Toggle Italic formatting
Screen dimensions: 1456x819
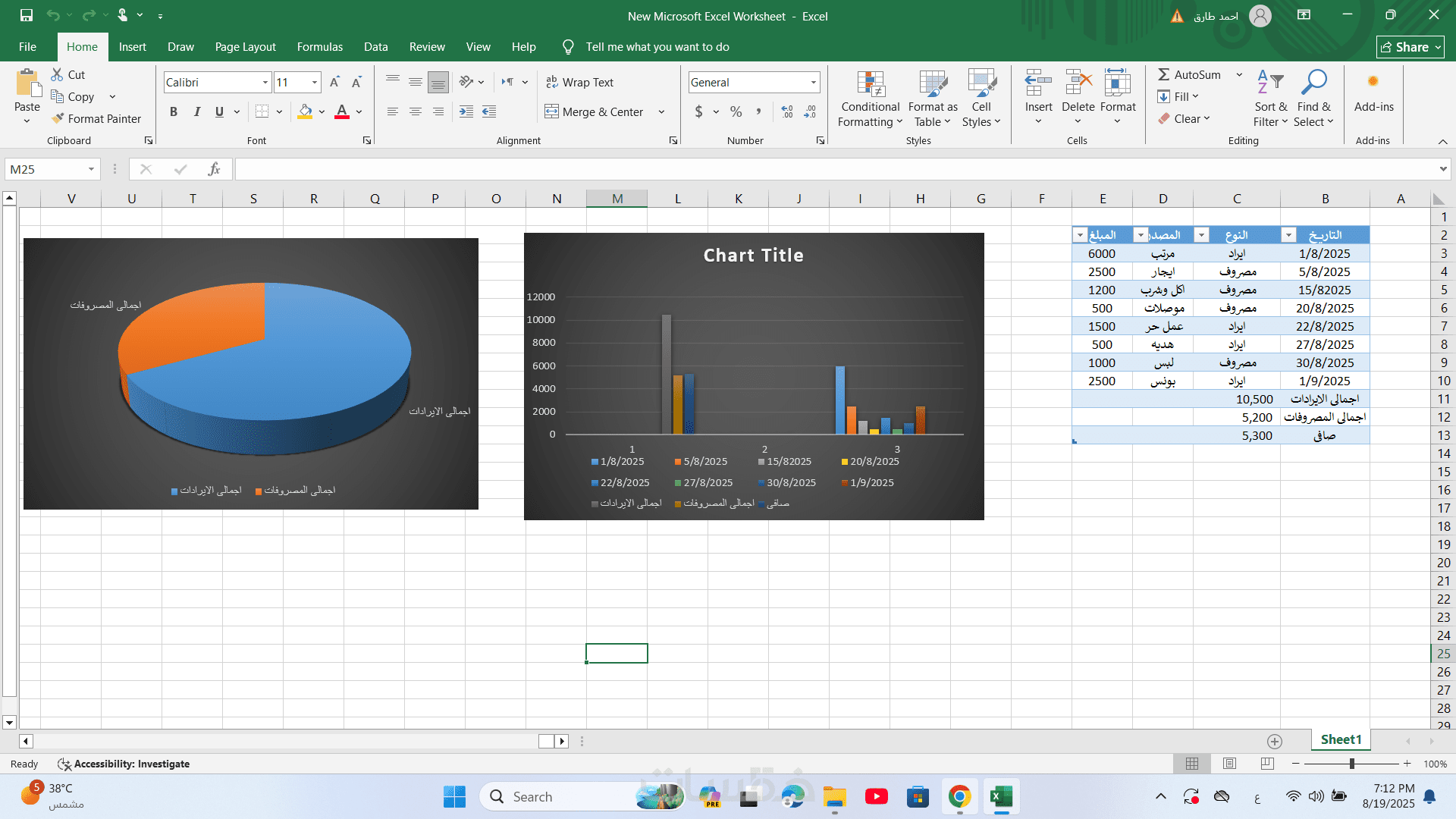click(x=196, y=111)
